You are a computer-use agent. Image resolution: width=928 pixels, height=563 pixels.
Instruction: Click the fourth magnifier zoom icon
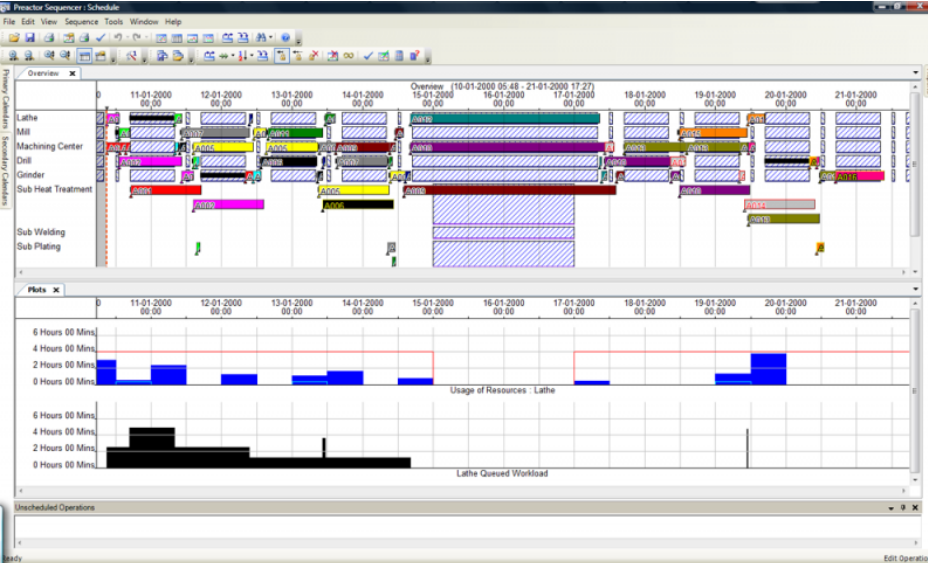click(x=65, y=56)
